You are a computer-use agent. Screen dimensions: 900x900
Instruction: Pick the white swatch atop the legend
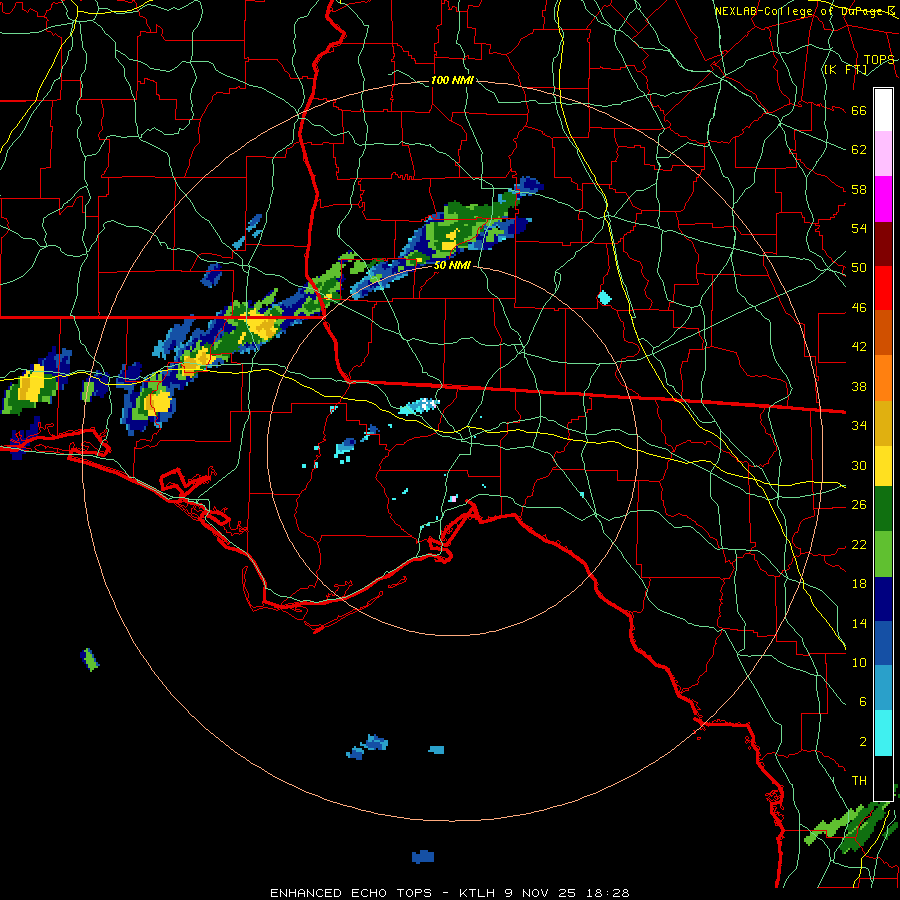coord(883,110)
